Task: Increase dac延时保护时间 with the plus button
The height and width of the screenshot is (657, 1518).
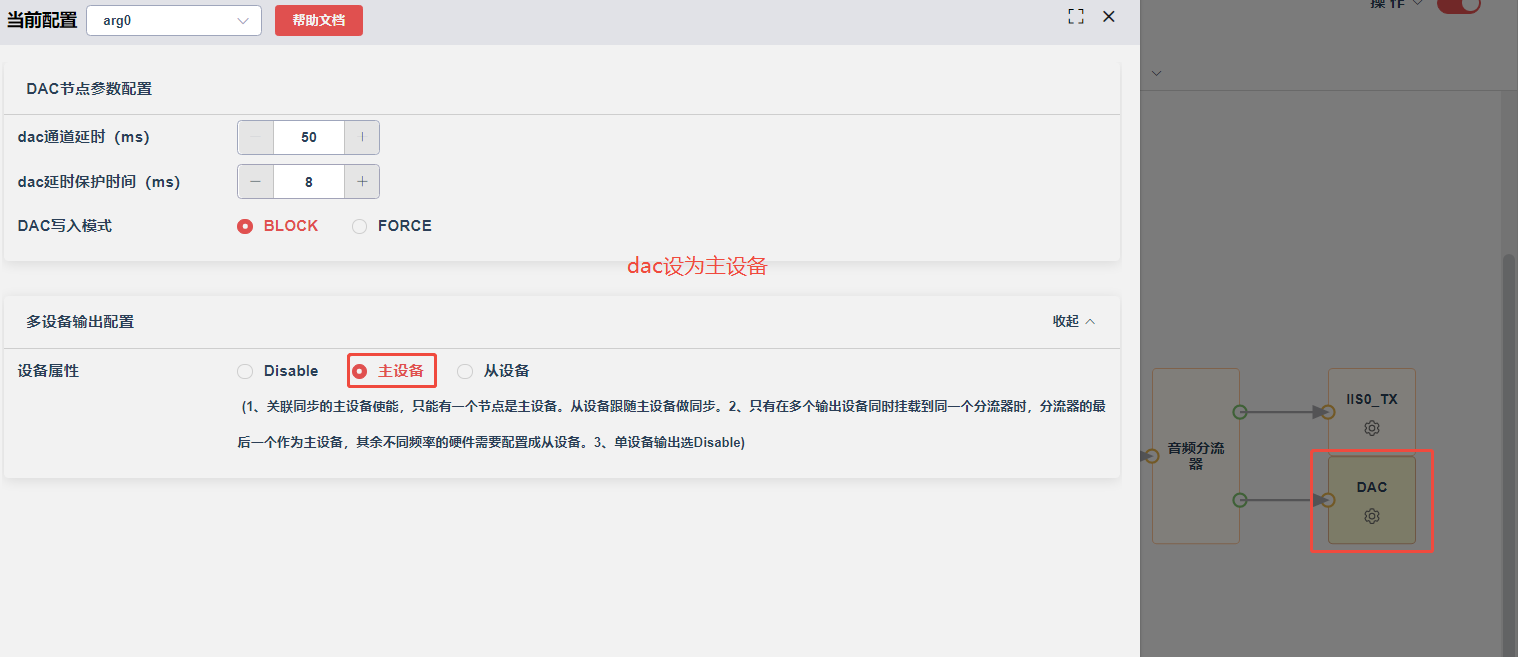Action: [x=362, y=181]
